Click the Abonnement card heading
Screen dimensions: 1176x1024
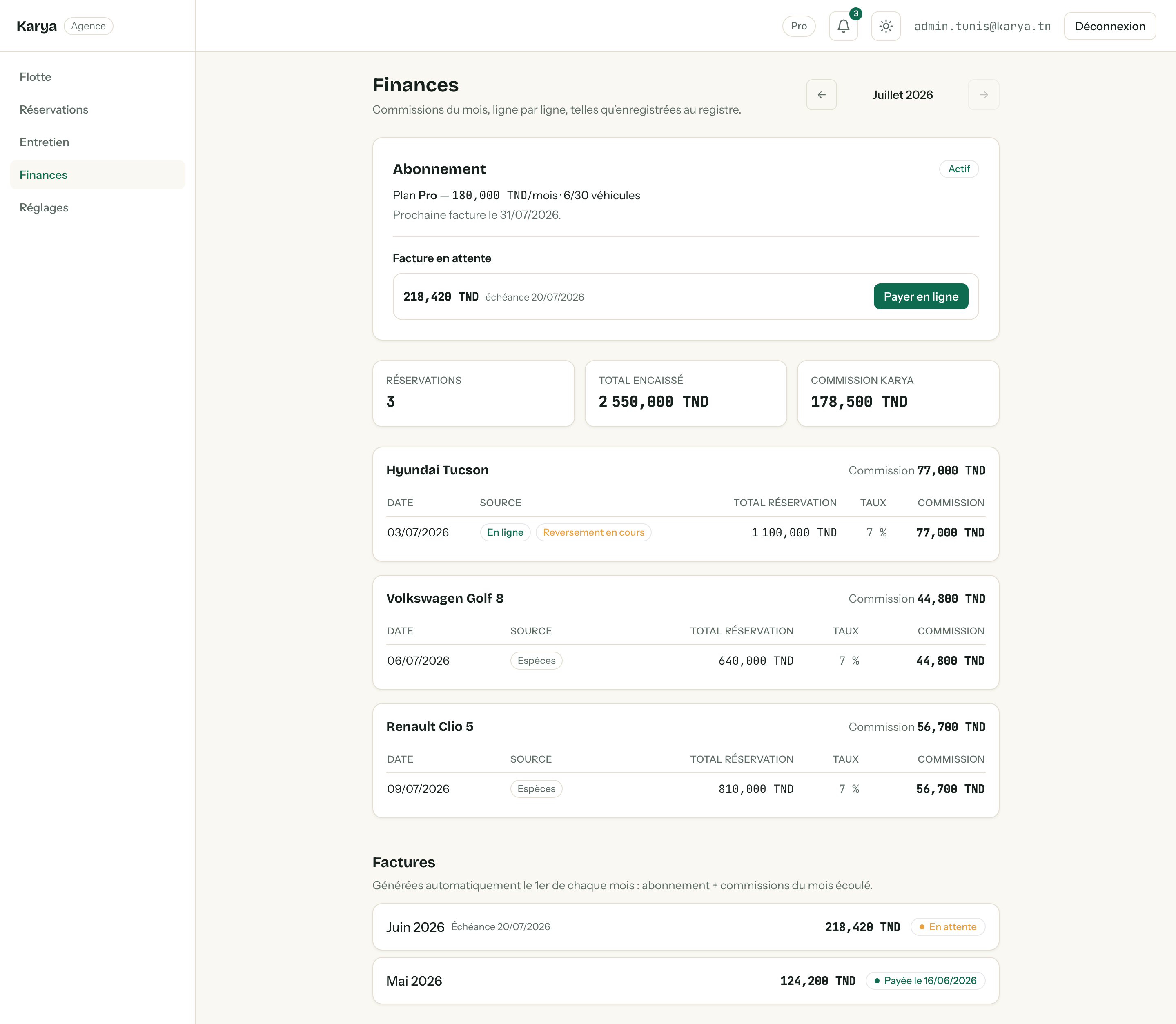click(x=439, y=169)
